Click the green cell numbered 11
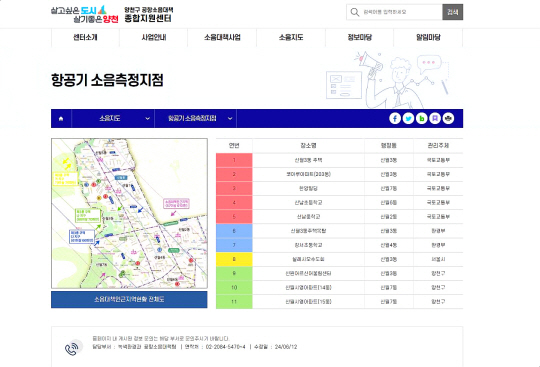The height and width of the screenshot is (367, 540). tap(234, 302)
